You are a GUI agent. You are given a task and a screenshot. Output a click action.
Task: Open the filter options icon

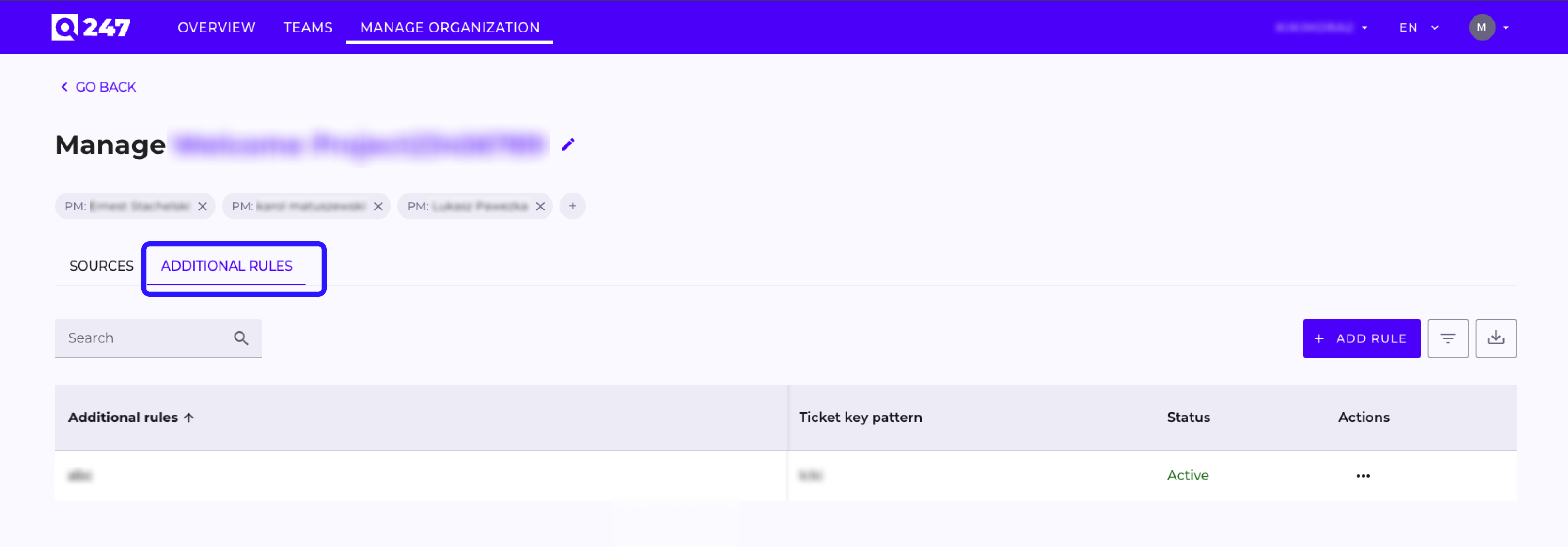[1448, 338]
